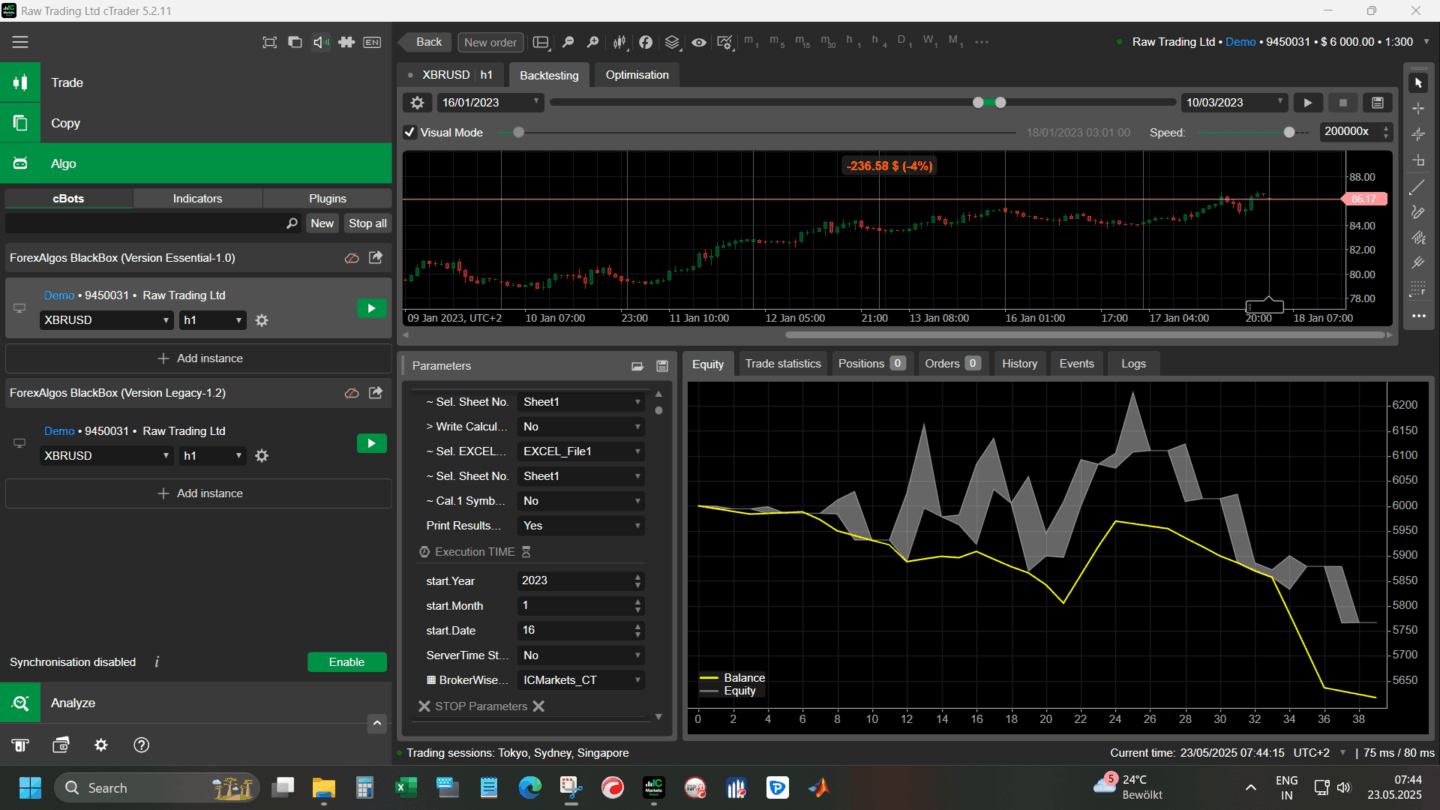Open the backtest start date dropdown 16/01/2023
The height and width of the screenshot is (810, 1440).
coord(490,103)
